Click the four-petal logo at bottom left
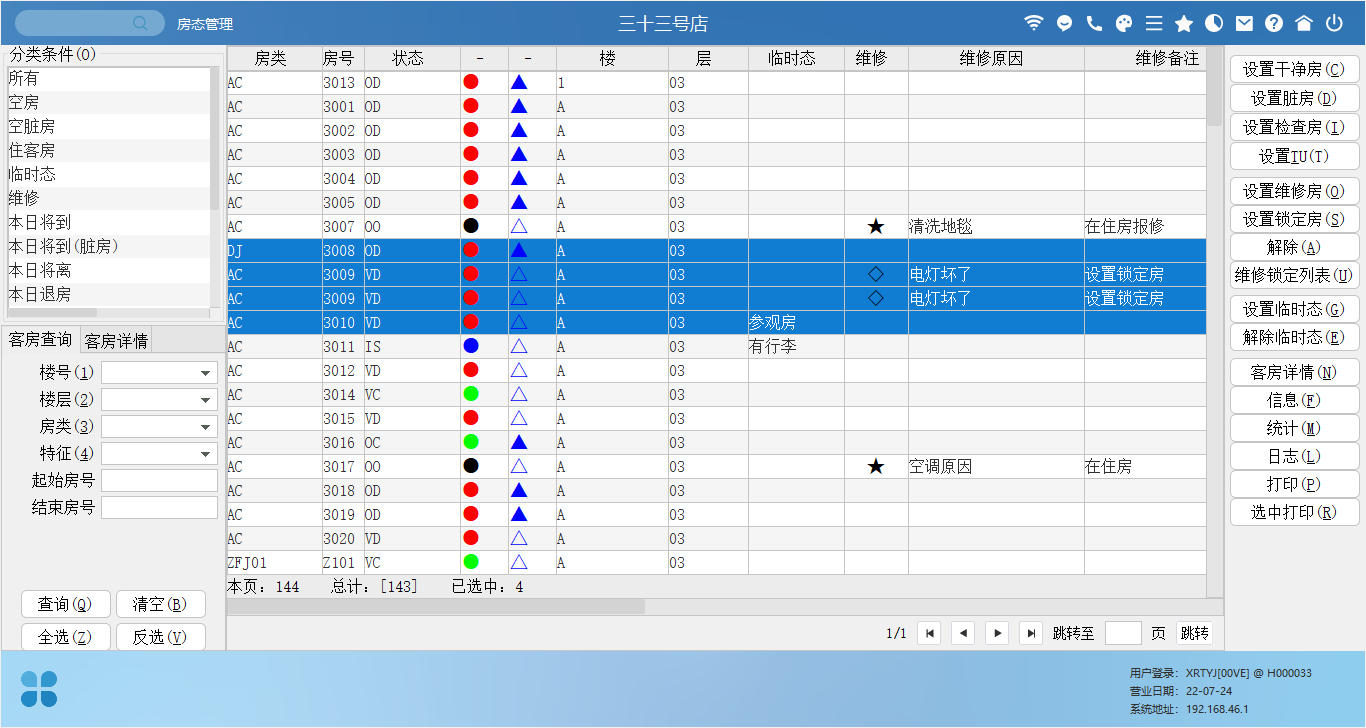Viewport: 1366px width, 728px height. tap(39, 689)
